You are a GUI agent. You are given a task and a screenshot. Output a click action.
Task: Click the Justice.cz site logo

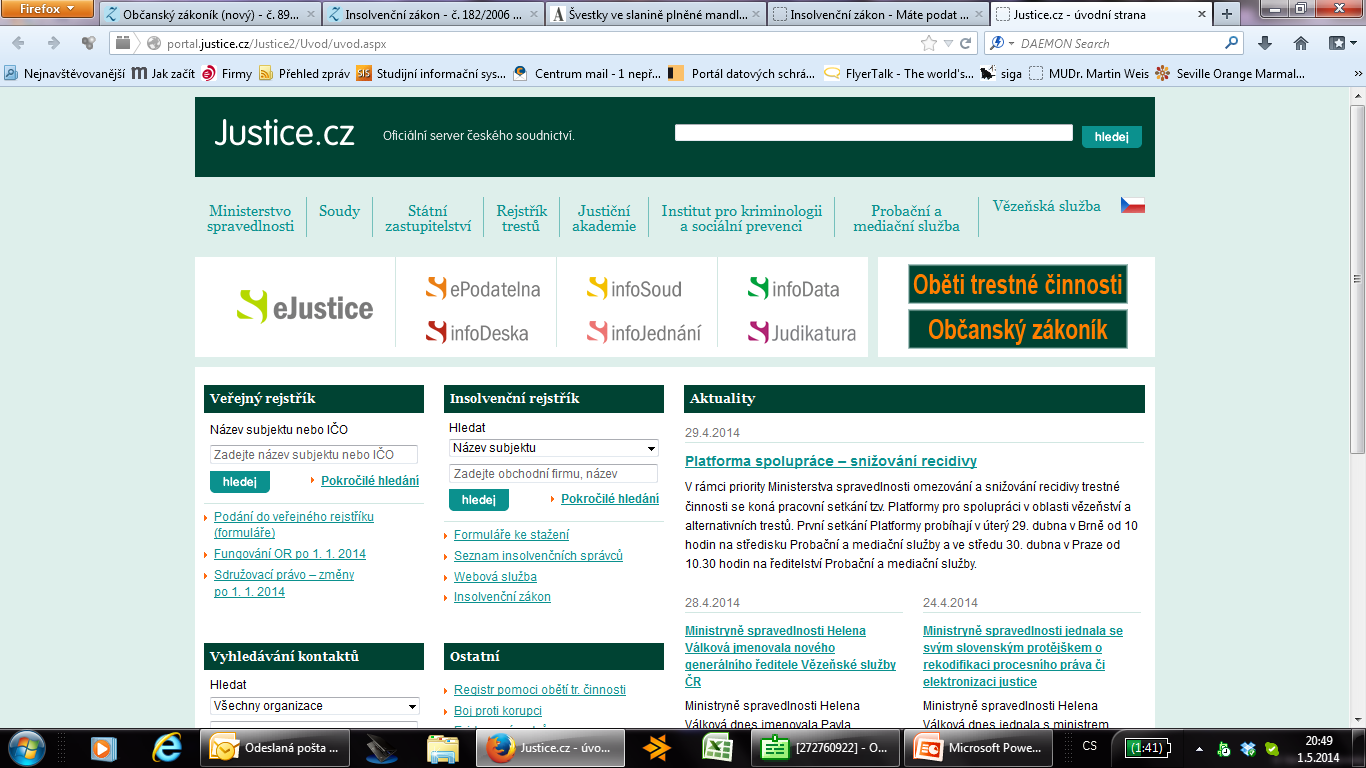(284, 134)
